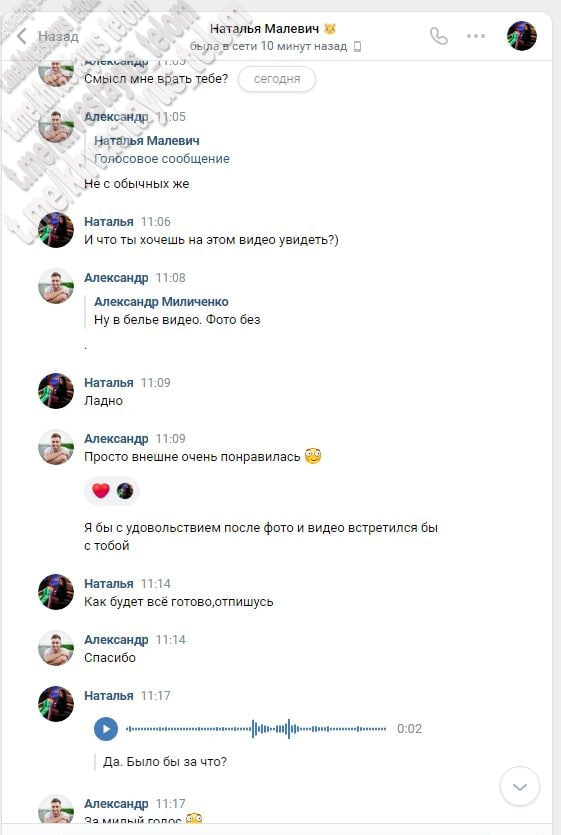Open the сегодня date badge
The height and width of the screenshot is (835, 561).
coord(277,79)
